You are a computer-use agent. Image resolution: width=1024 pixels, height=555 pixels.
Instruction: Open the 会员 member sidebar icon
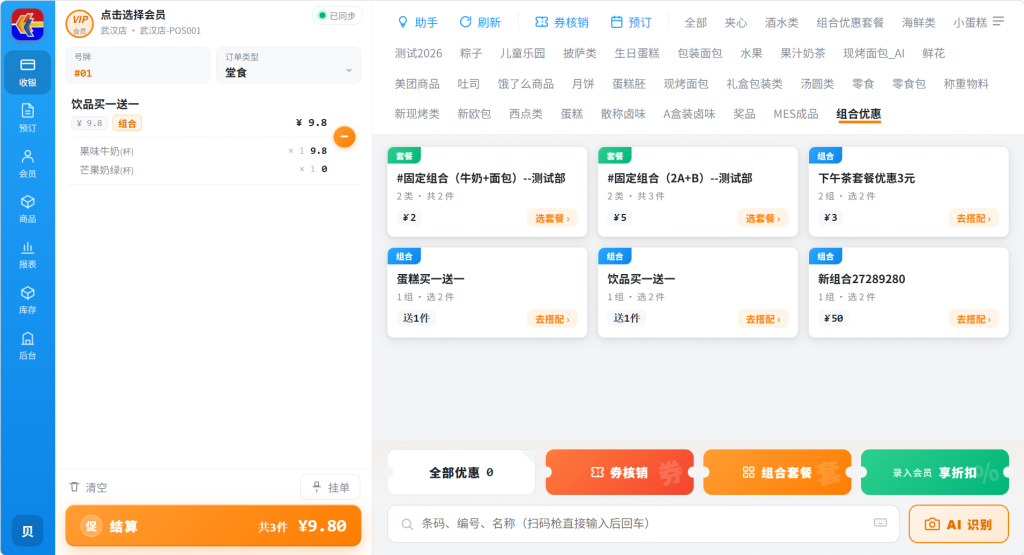point(27,163)
